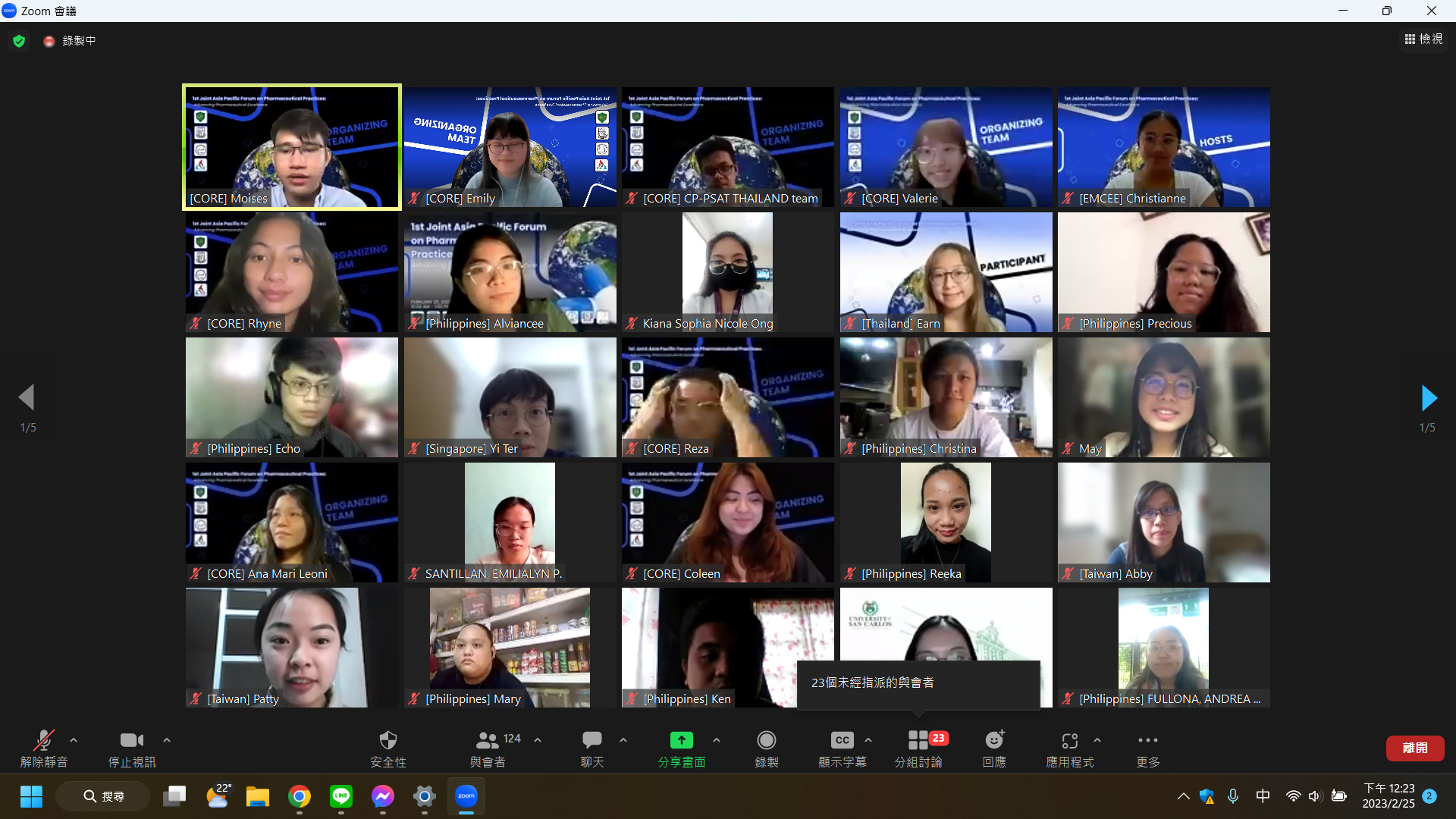The width and height of the screenshot is (1456, 819).
Task: Click the red Leave button (離開)
Action: (x=1414, y=748)
